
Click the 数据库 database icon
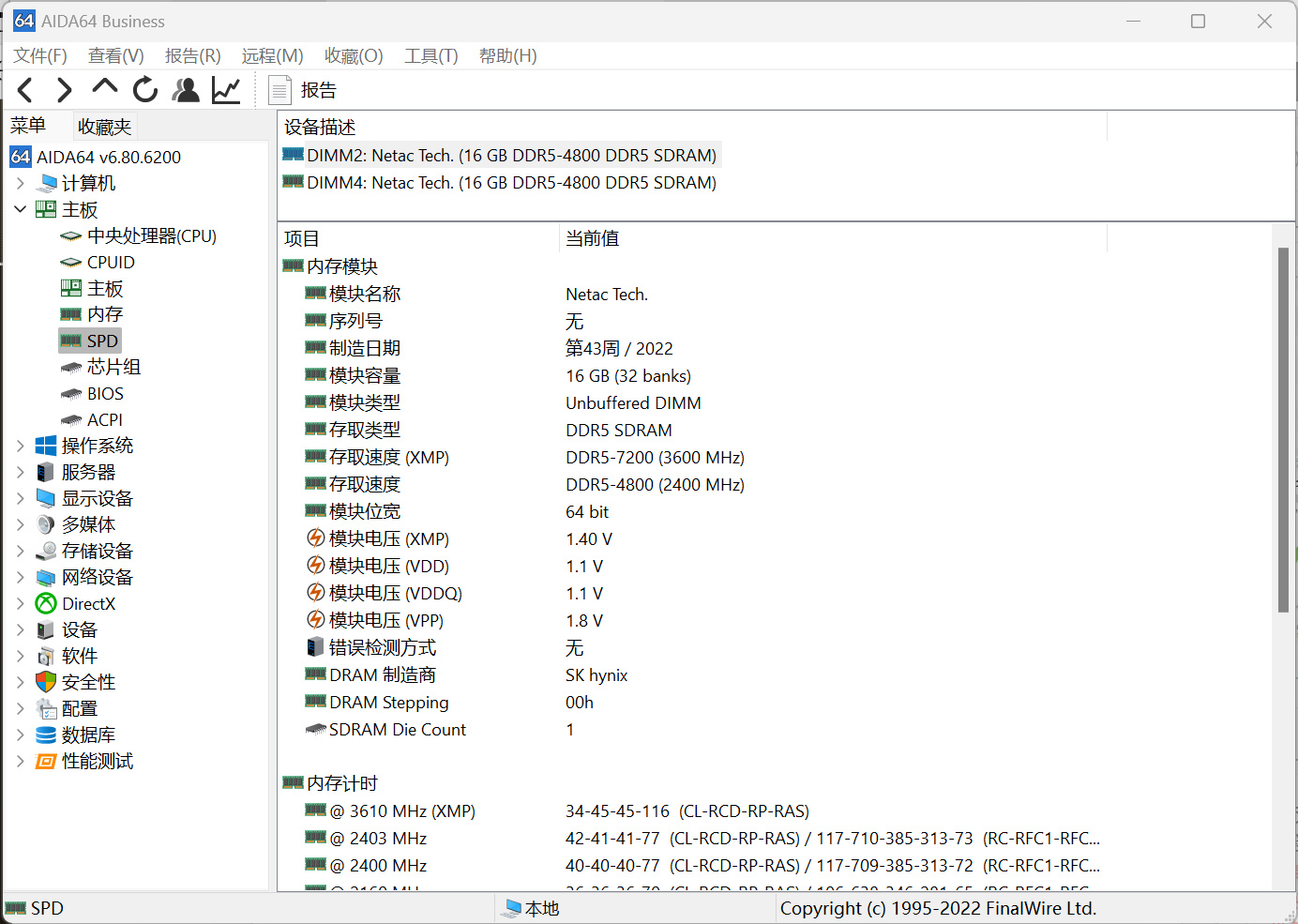[46, 735]
